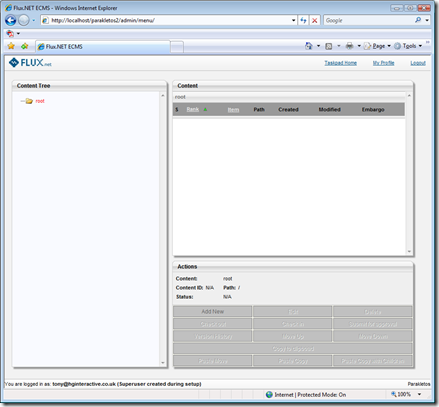Click the Favorites Center star icon
439x407 pixels.
click(x=11, y=46)
